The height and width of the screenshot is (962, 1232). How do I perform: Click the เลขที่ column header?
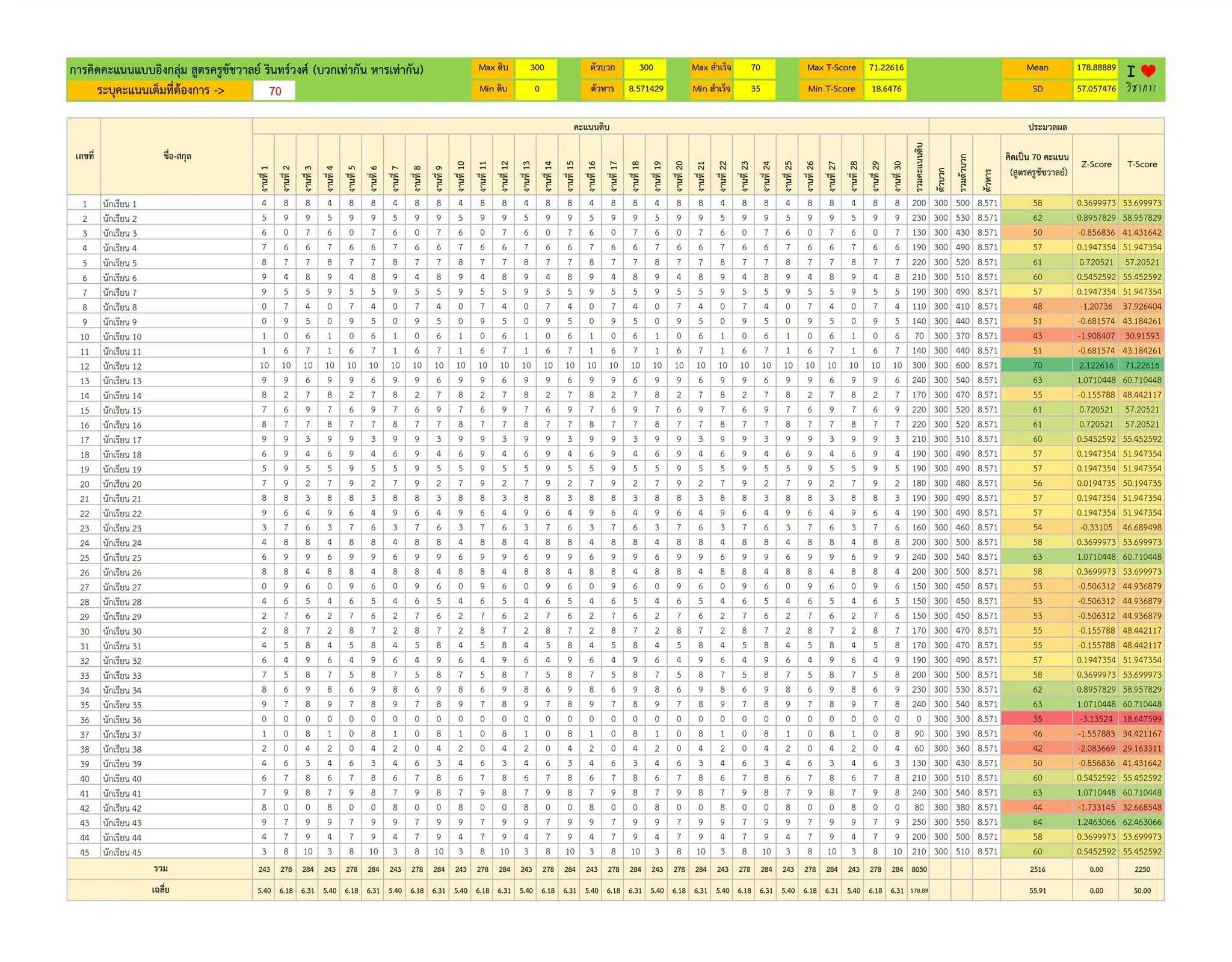84,156
